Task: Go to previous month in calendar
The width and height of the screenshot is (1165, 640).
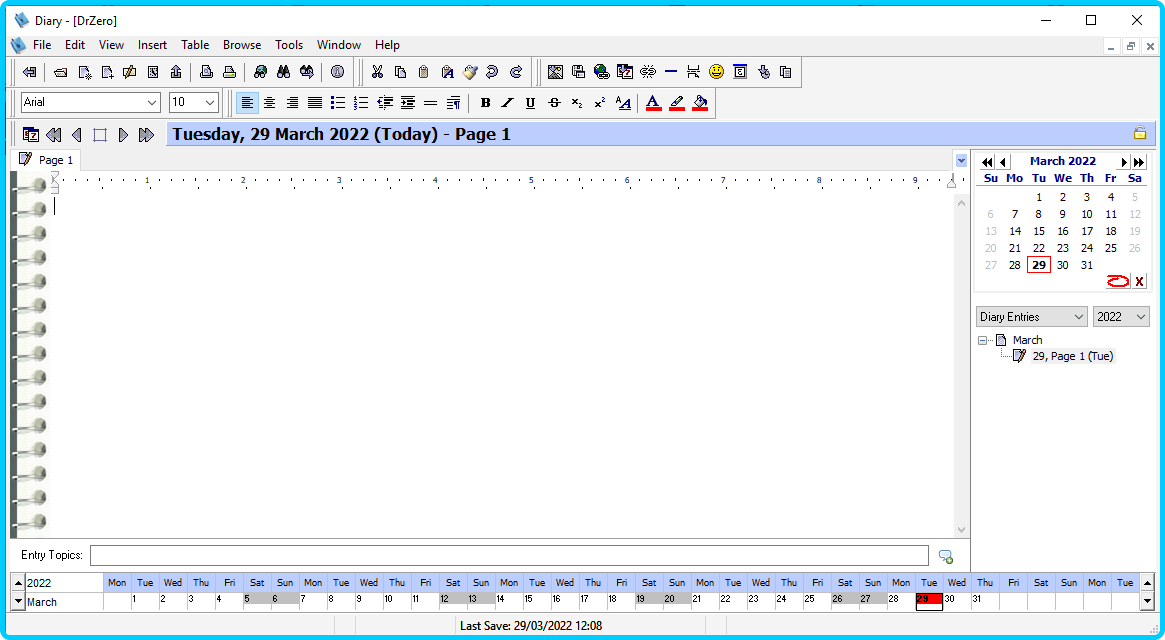Action: coord(1003,161)
